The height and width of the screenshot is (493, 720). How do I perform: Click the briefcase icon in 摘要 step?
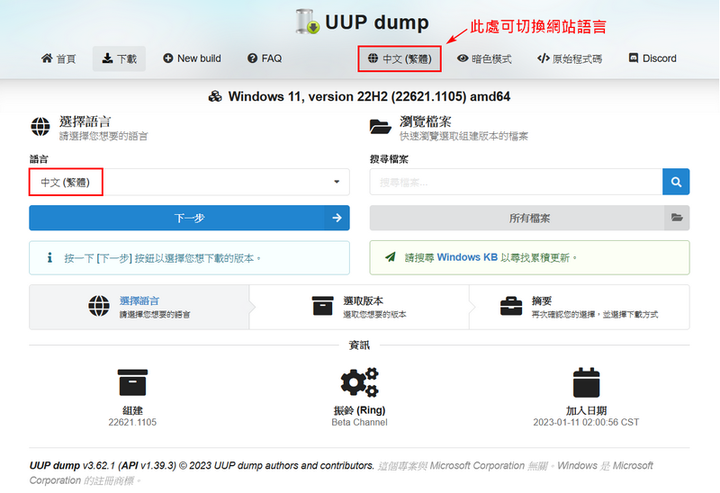511,306
